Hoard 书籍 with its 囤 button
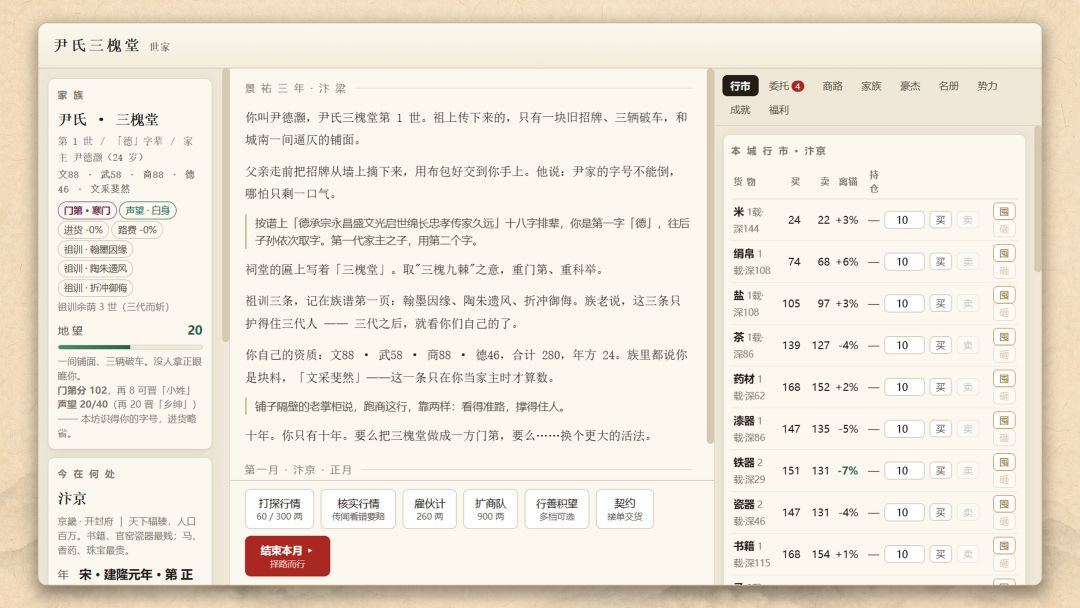1080x608 pixels. click(1004, 546)
